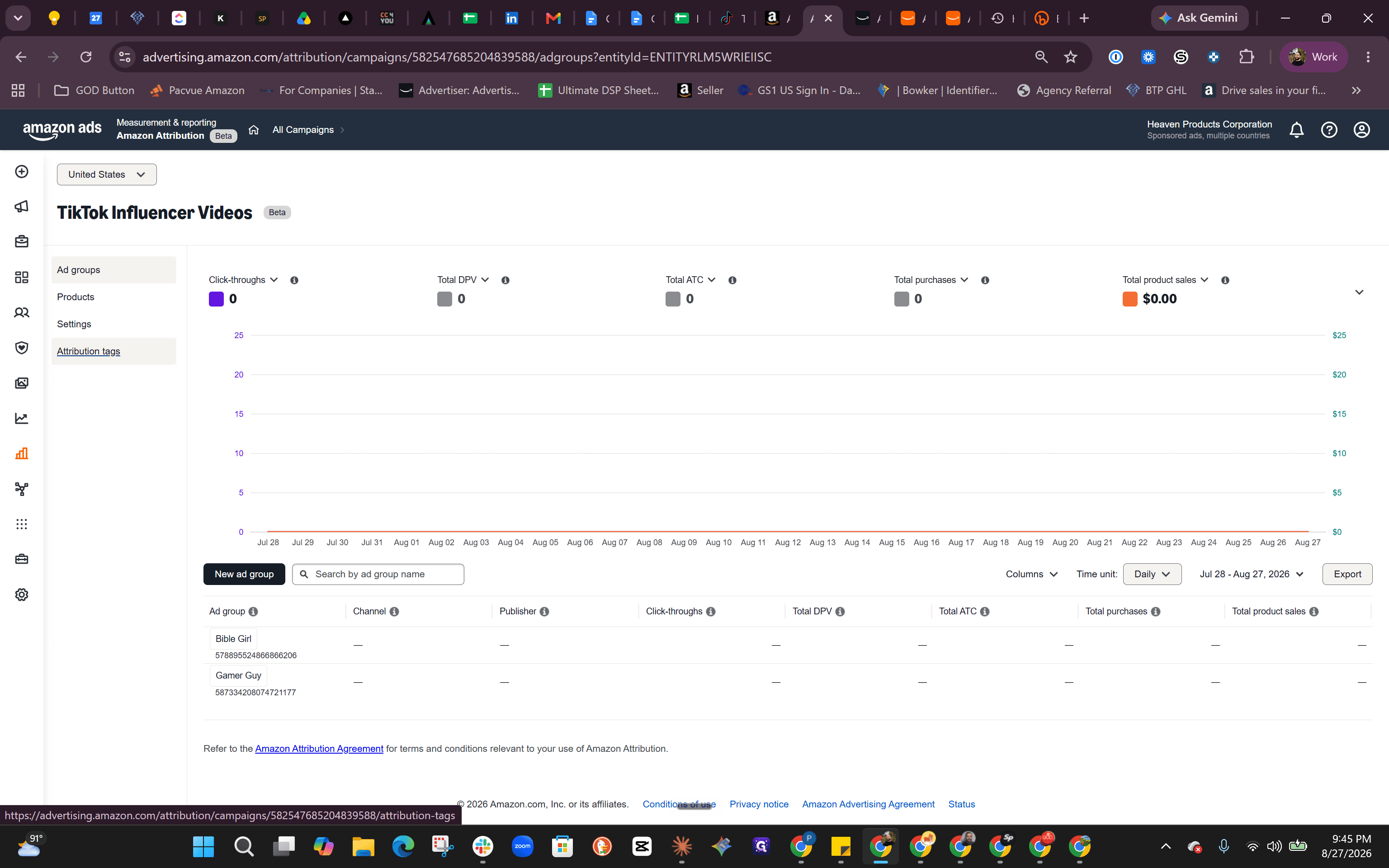Click info icon next to Click-throughs metric
Viewport: 1389px width, 868px height.
tap(294, 280)
